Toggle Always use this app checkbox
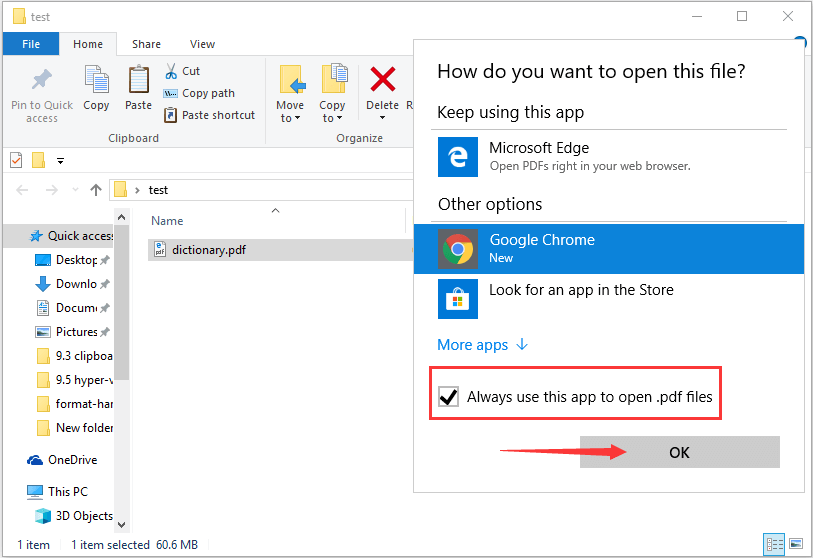The width and height of the screenshot is (813, 558). coord(448,397)
